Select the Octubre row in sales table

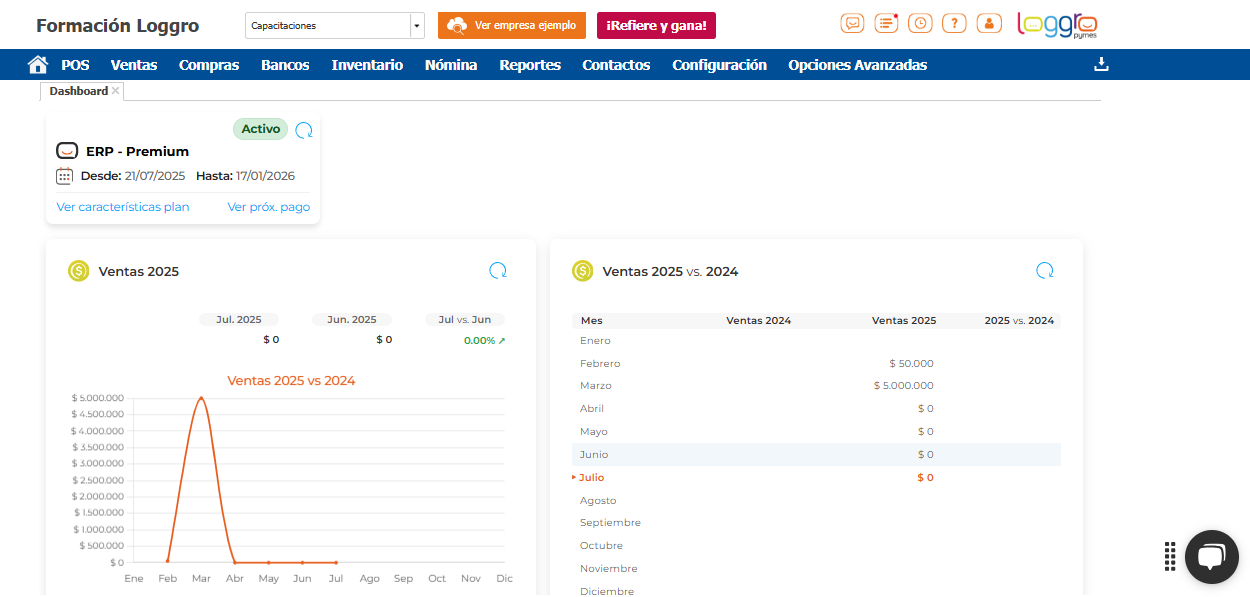(x=816, y=546)
